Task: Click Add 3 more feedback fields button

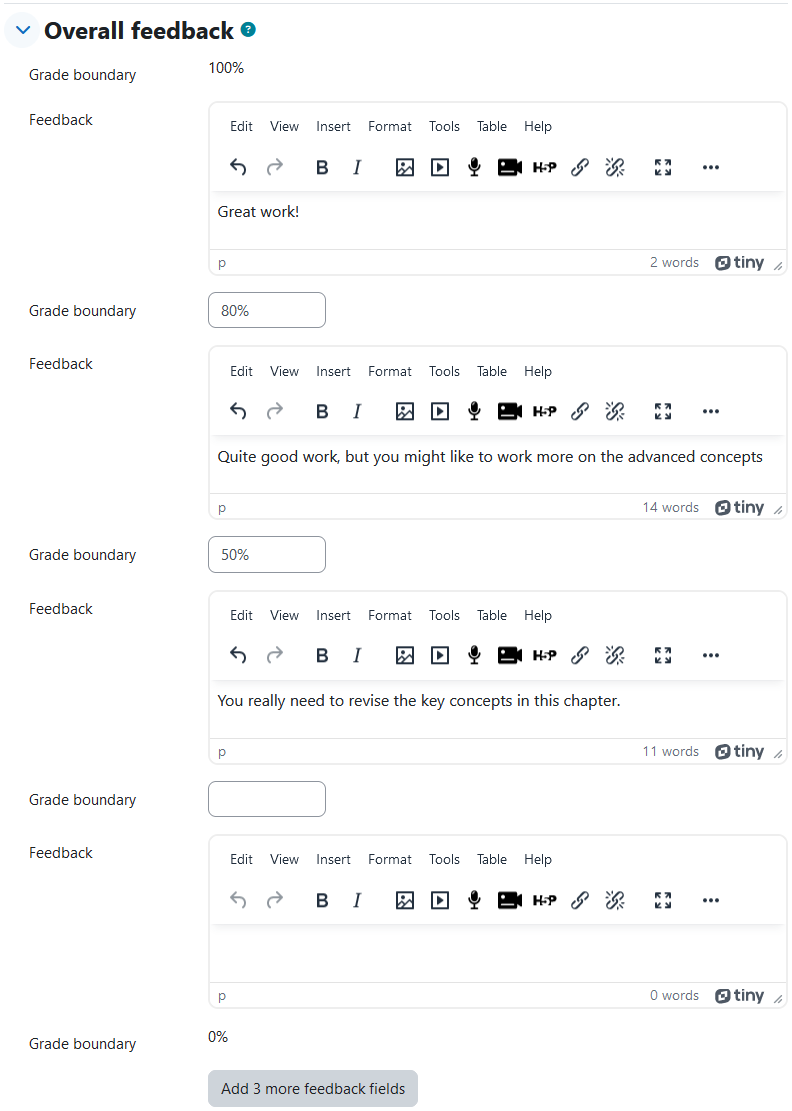Action: click(312, 1088)
